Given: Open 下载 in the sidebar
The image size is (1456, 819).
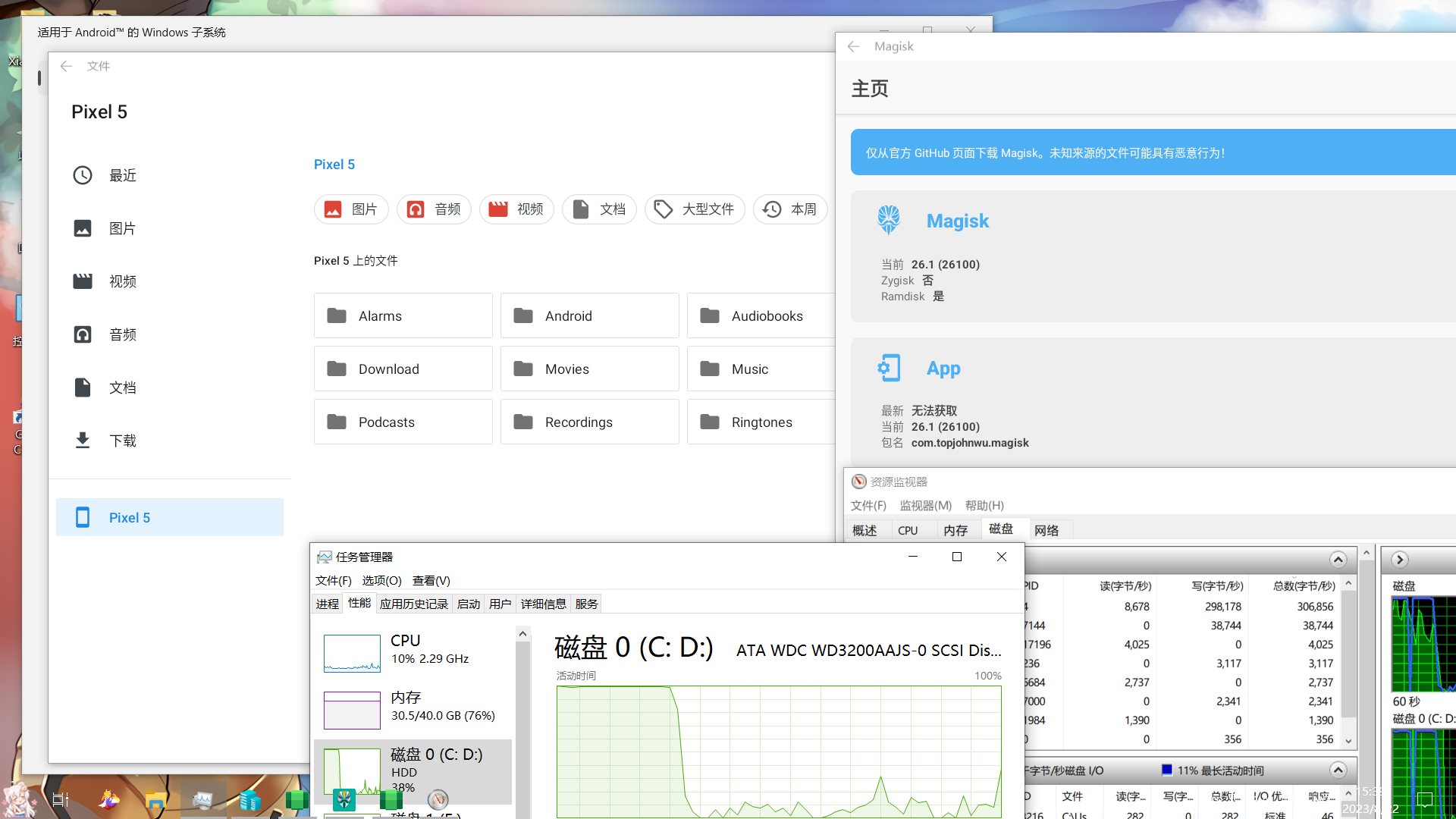Looking at the screenshot, I should (x=121, y=441).
